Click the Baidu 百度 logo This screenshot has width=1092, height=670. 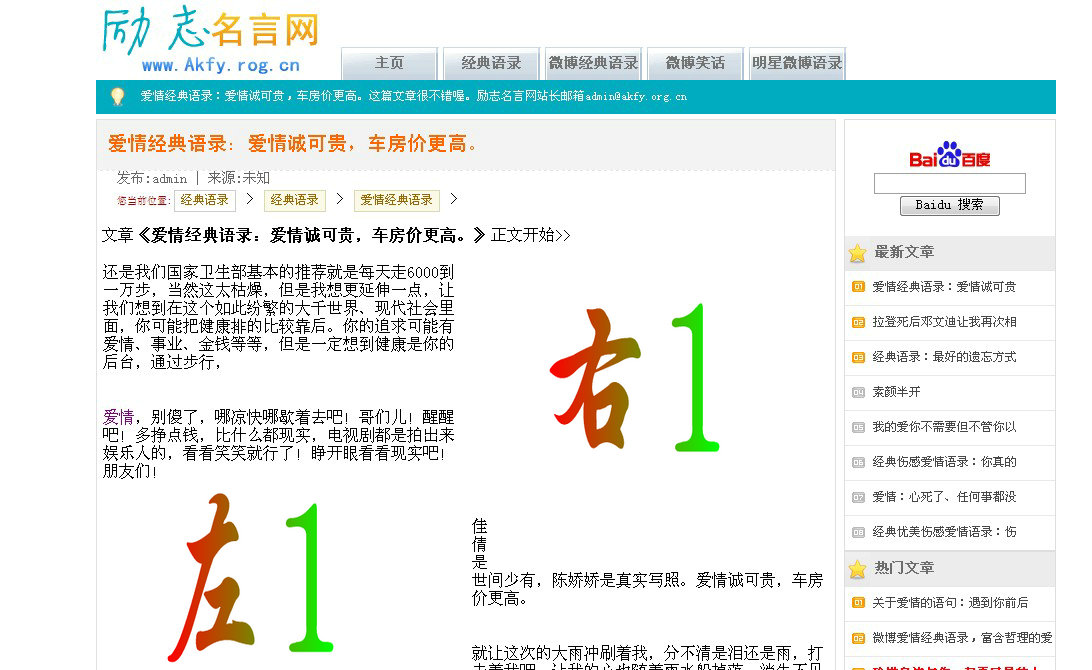[x=949, y=155]
